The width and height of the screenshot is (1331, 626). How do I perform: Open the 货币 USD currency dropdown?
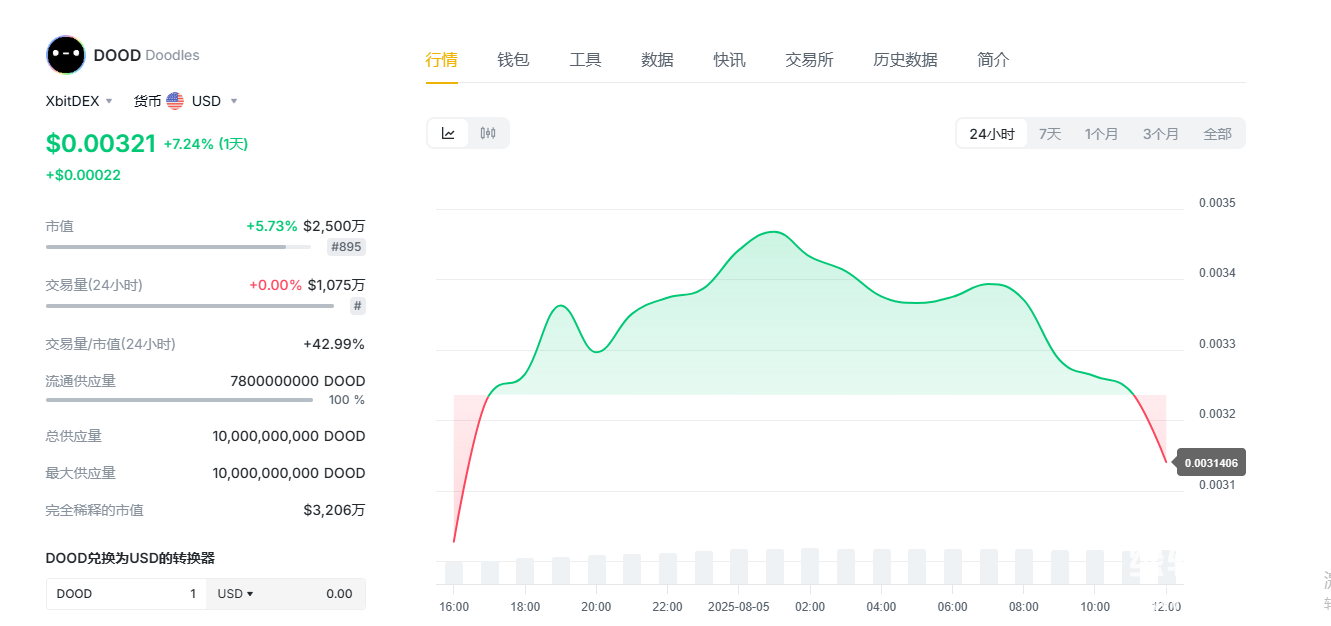coord(186,101)
